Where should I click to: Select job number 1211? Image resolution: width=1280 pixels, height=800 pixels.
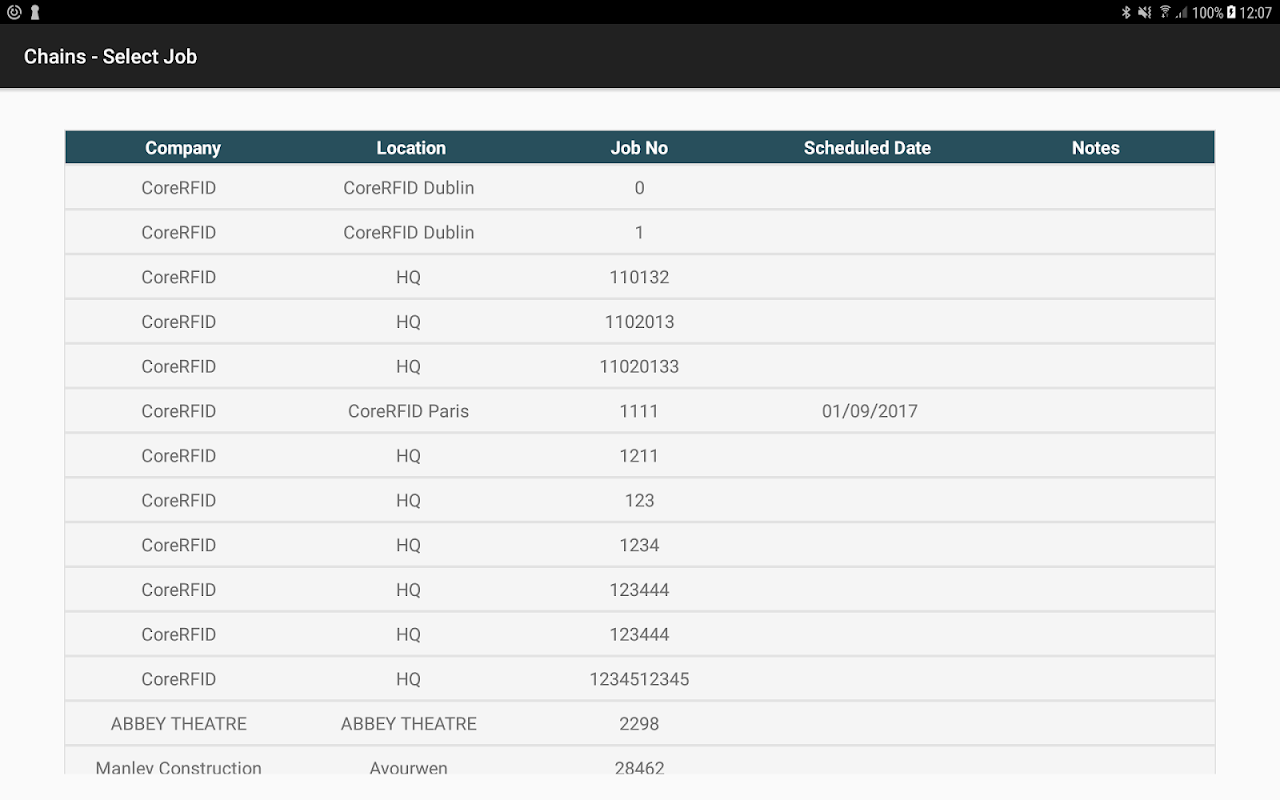tap(639, 456)
